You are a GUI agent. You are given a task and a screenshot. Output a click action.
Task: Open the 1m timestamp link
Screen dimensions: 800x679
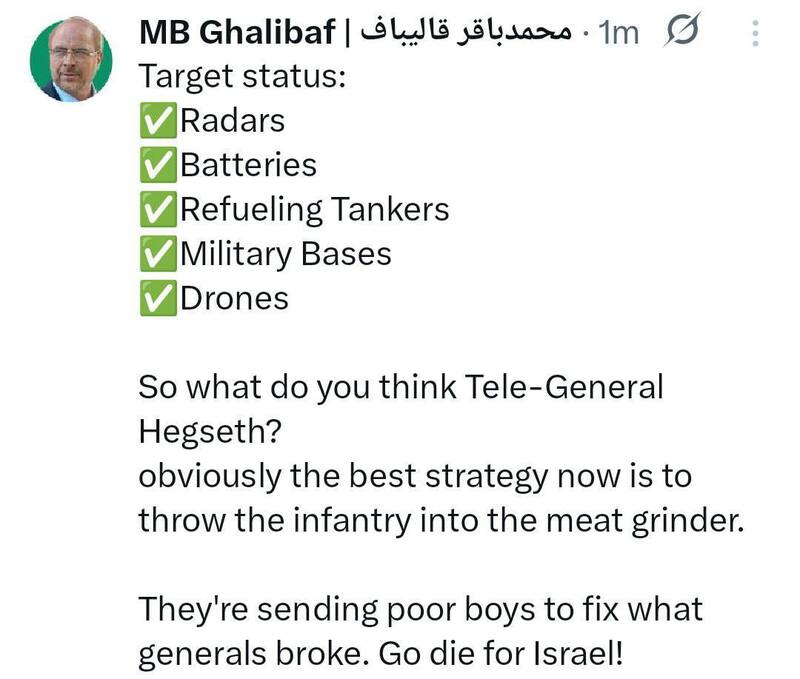pos(616,33)
